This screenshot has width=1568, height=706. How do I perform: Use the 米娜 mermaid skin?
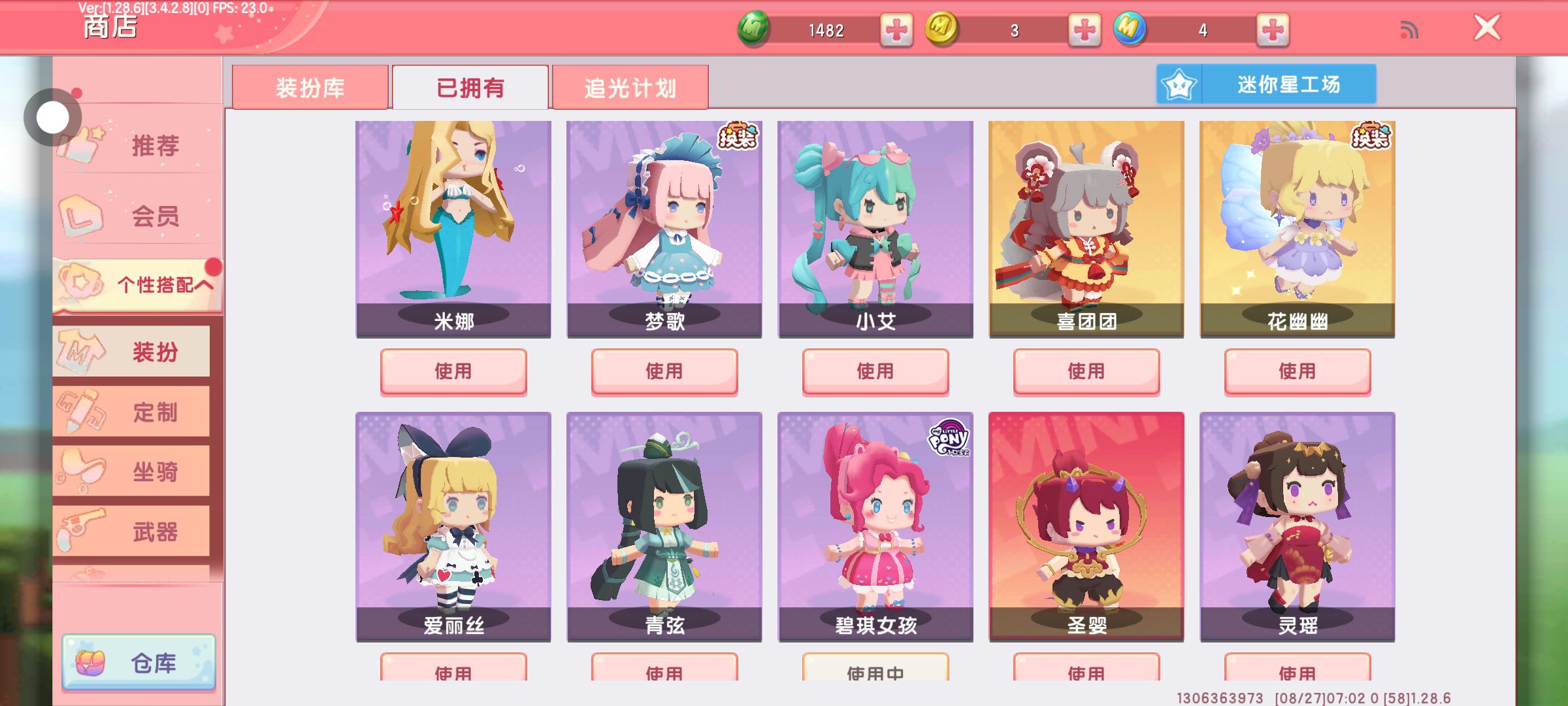(453, 371)
